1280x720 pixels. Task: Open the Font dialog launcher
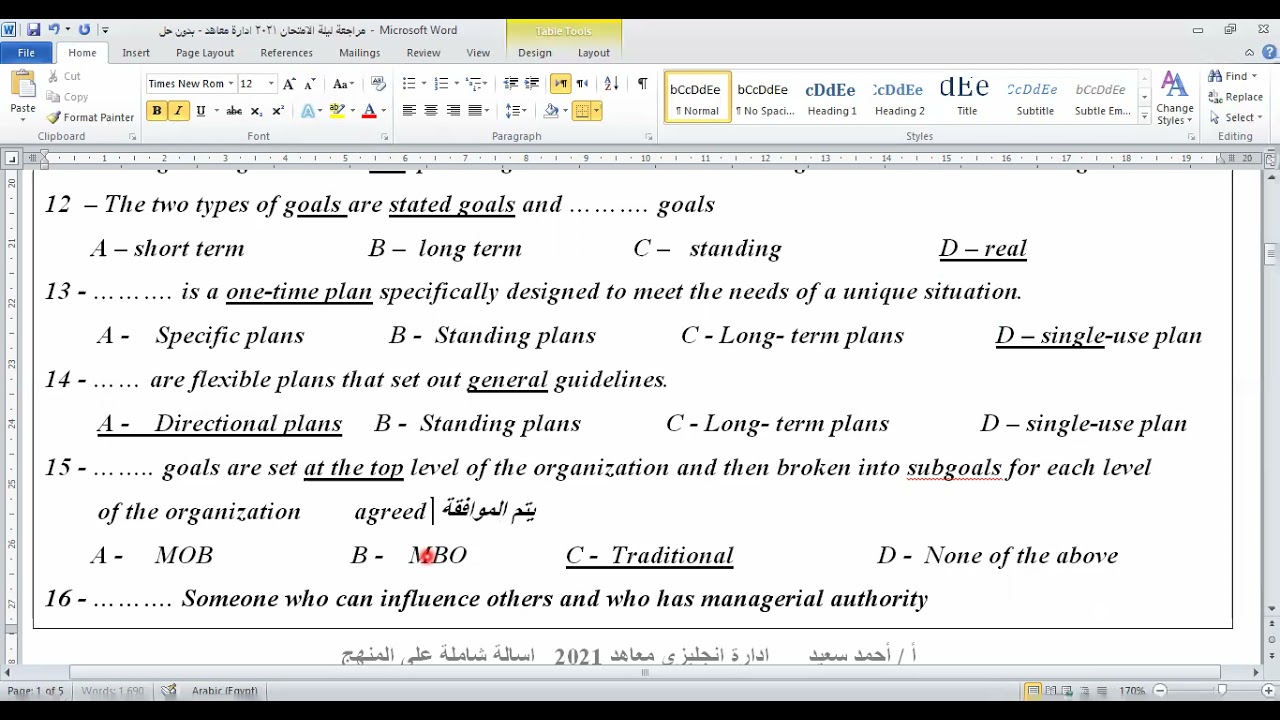tap(384, 137)
